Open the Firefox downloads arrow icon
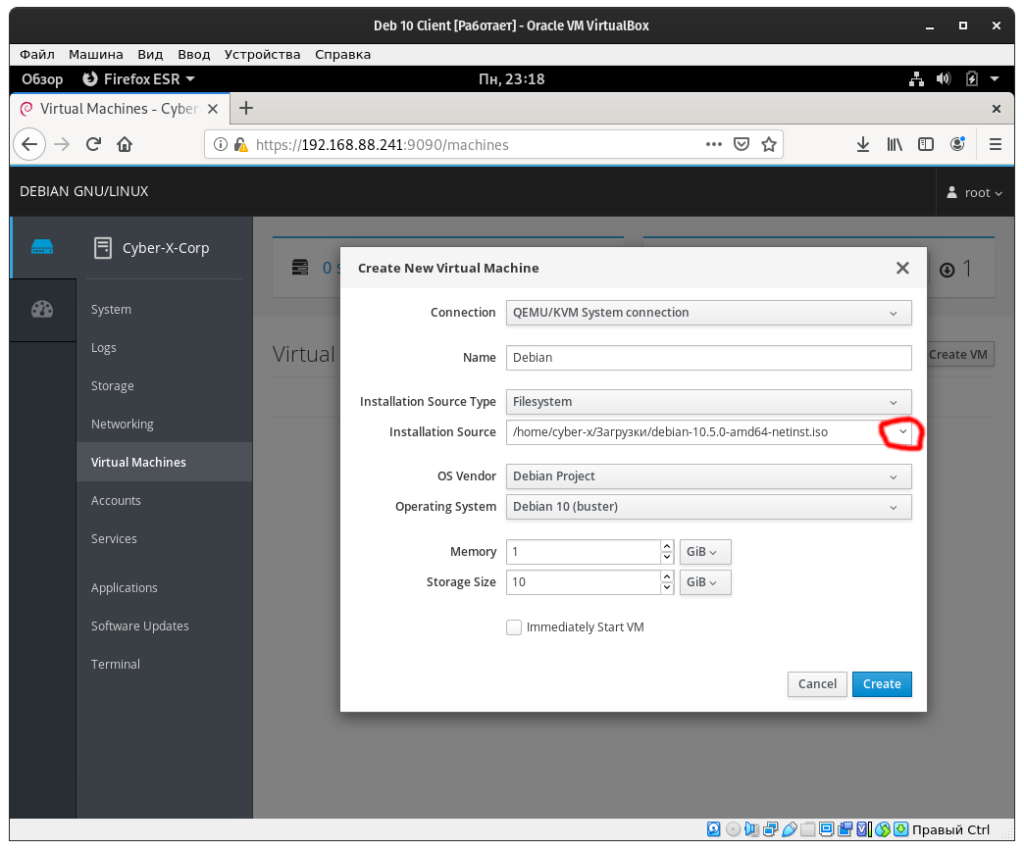1024x850 pixels. 863,144
